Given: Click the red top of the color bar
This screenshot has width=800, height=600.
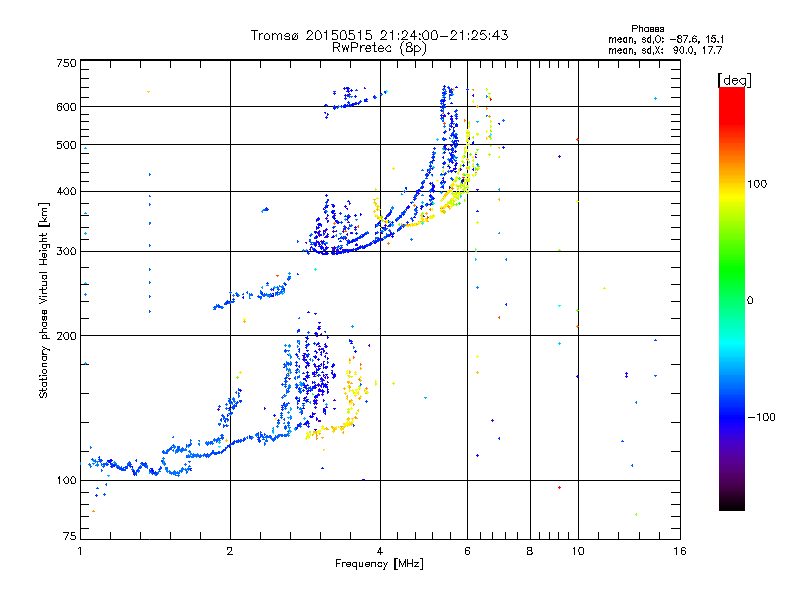Looking at the screenshot, I should pyautogui.click(x=732, y=98).
